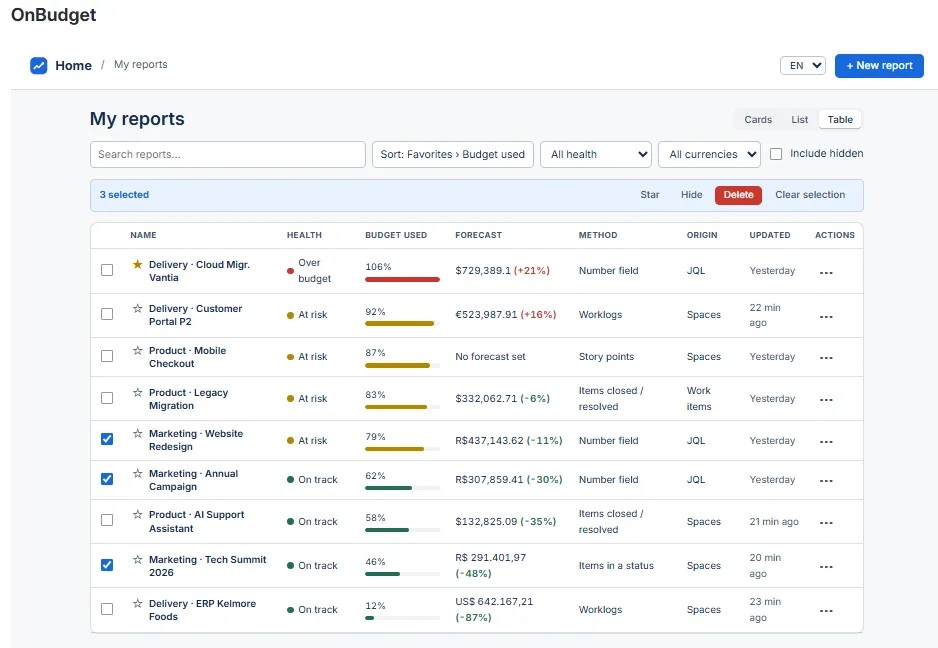This screenshot has height=648, width=938.
Task: Select the Mobile Checkout row checkbox
Action: [x=107, y=356]
